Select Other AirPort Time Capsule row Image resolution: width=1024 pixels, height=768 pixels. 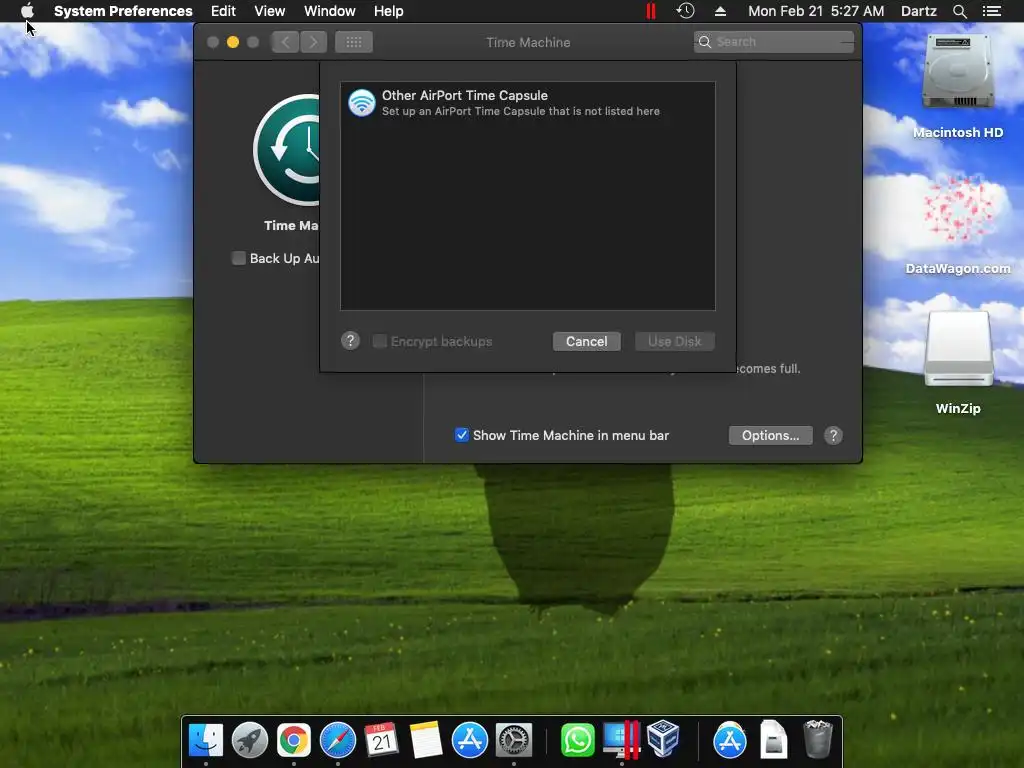point(528,103)
